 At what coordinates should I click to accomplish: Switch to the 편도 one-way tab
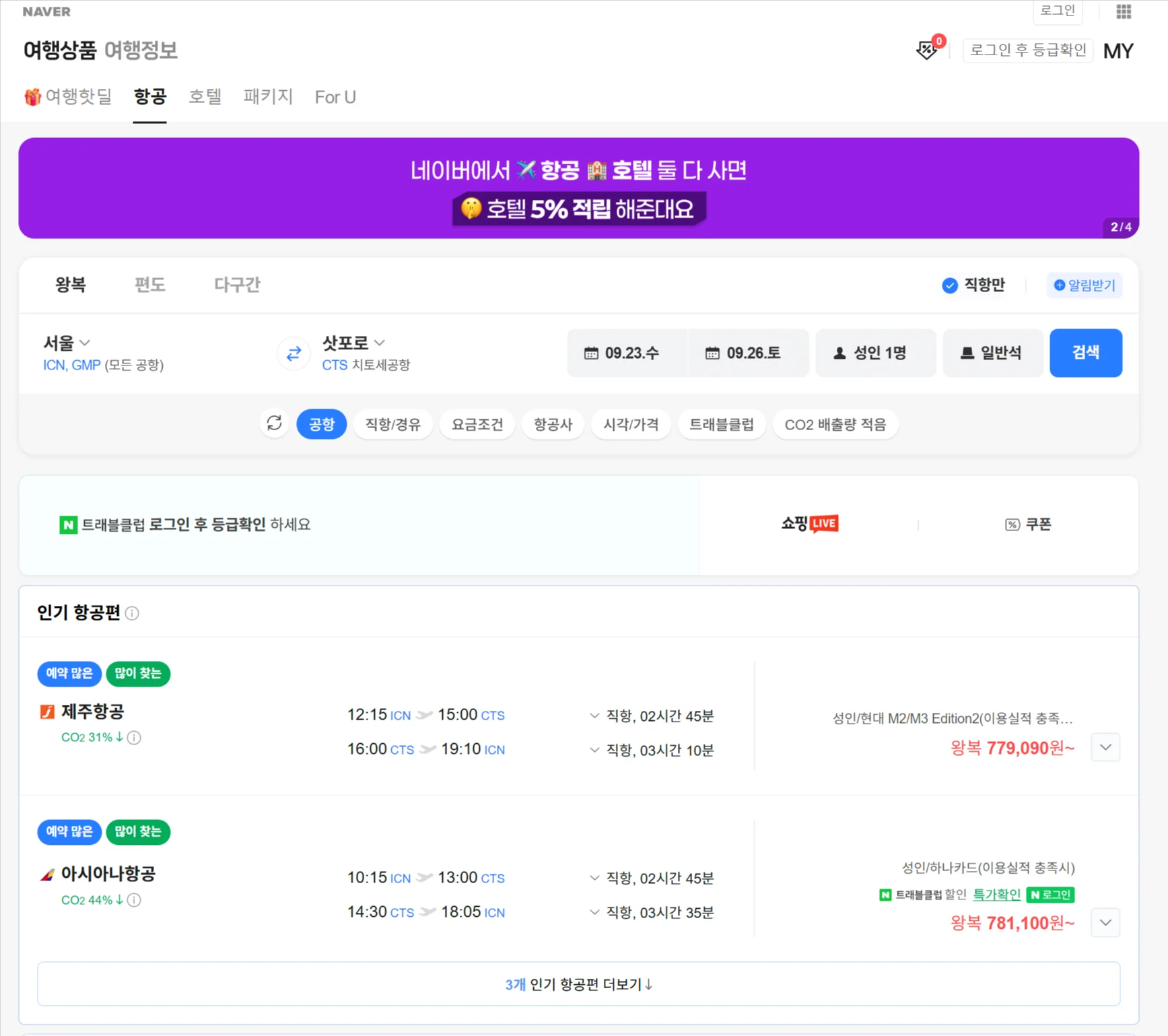[x=149, y=285]
